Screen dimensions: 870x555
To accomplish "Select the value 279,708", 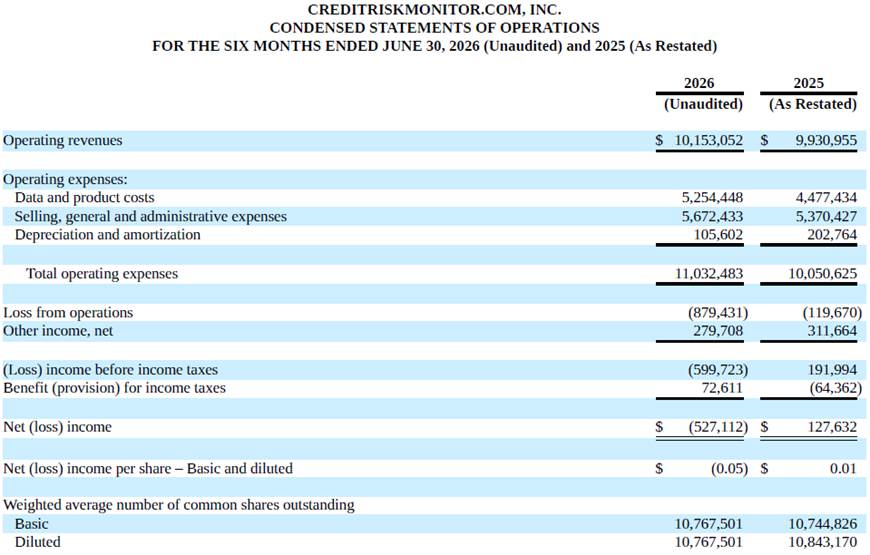I will pos(718,331).
